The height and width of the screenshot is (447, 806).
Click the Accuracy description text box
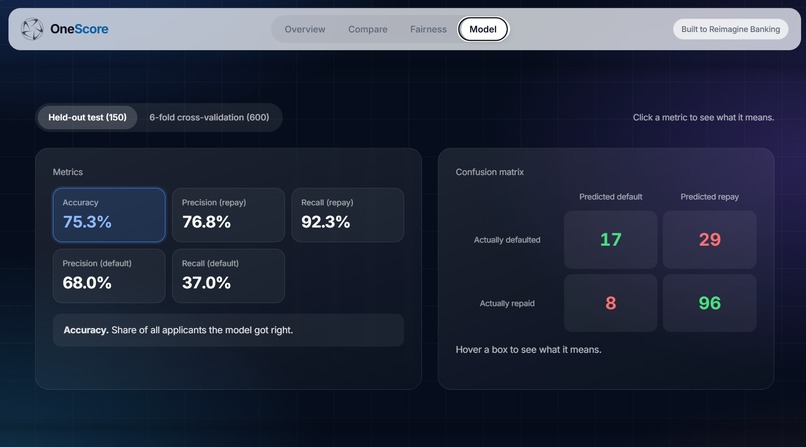[228, 330]
